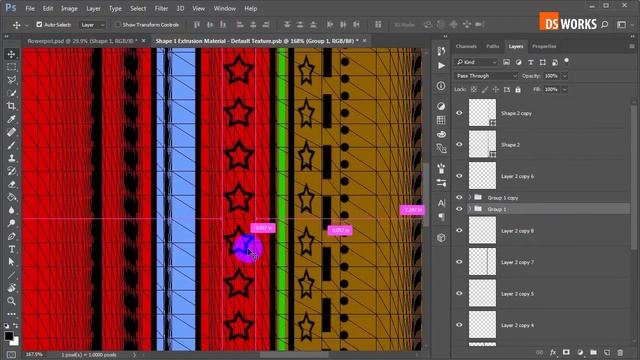
Task: Select the Dodge tool
Action: click(x=11, y=223)
